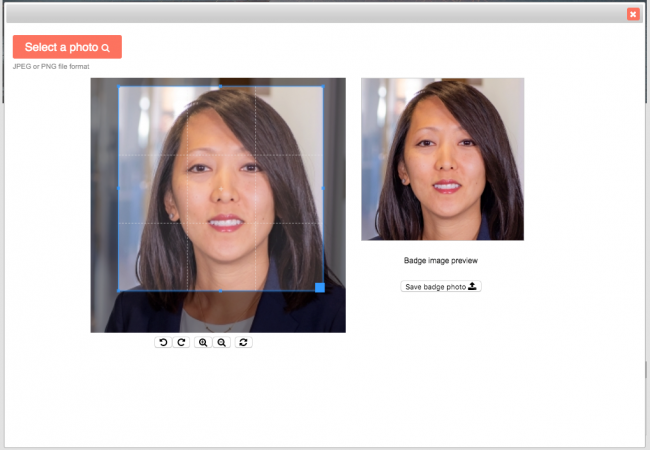The width and height of the screenshot is (650, 450).
Task: Click the top edge midpoint crop handle
Action: [x=221, y=86]
